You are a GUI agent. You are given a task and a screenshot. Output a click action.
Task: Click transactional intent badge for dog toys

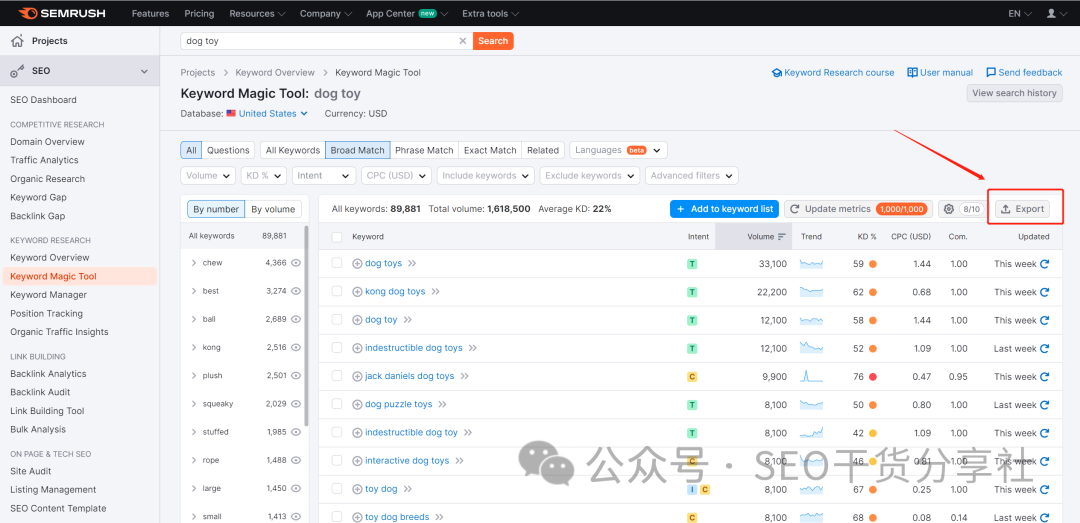[692, 264]
